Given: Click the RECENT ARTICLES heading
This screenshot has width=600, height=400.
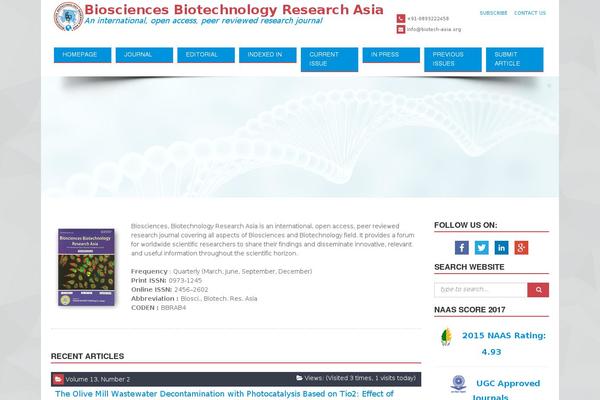Looking at the screenshot, I should [87, 356].
